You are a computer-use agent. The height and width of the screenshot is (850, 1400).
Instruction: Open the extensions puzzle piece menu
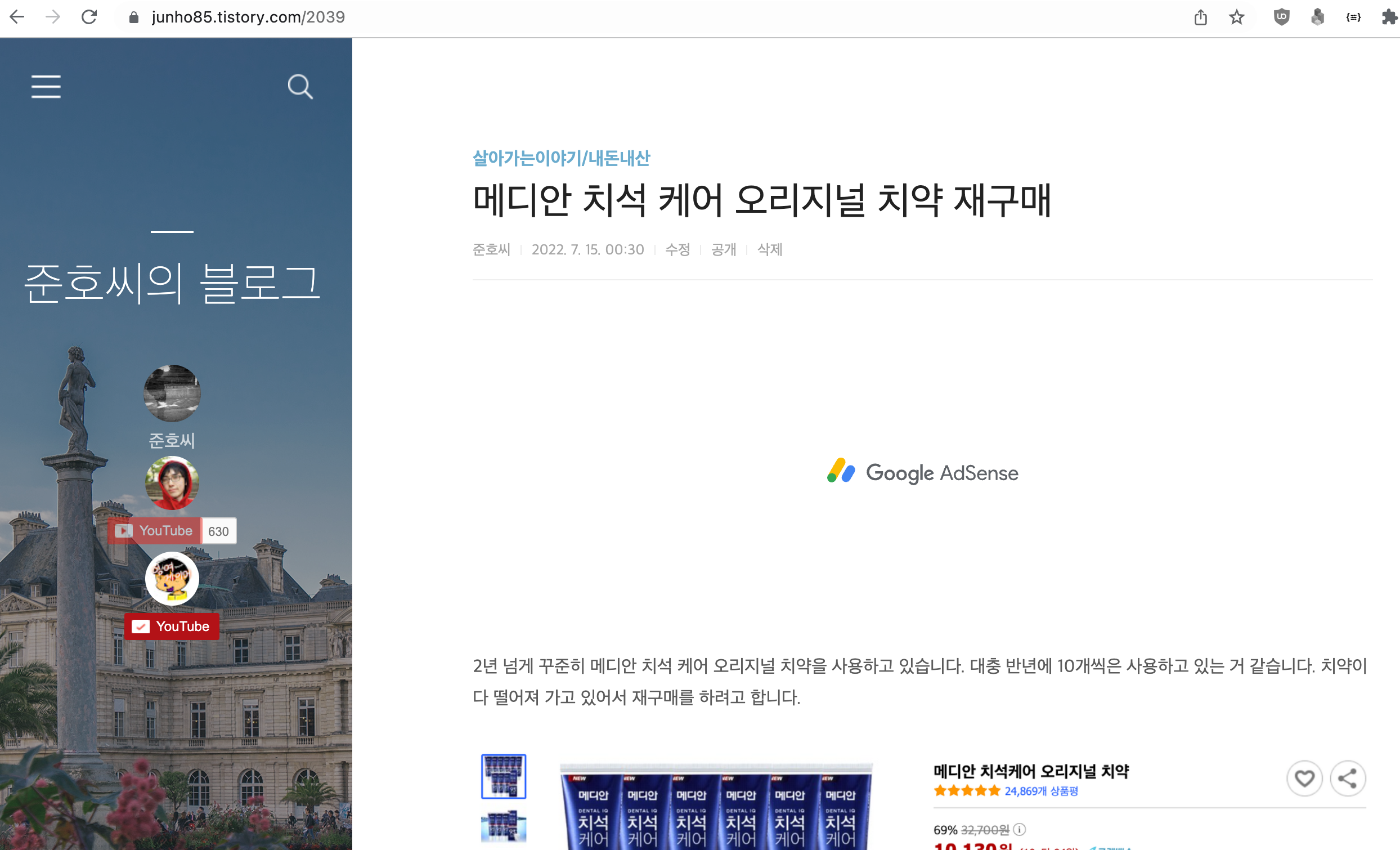[1389, 17]
